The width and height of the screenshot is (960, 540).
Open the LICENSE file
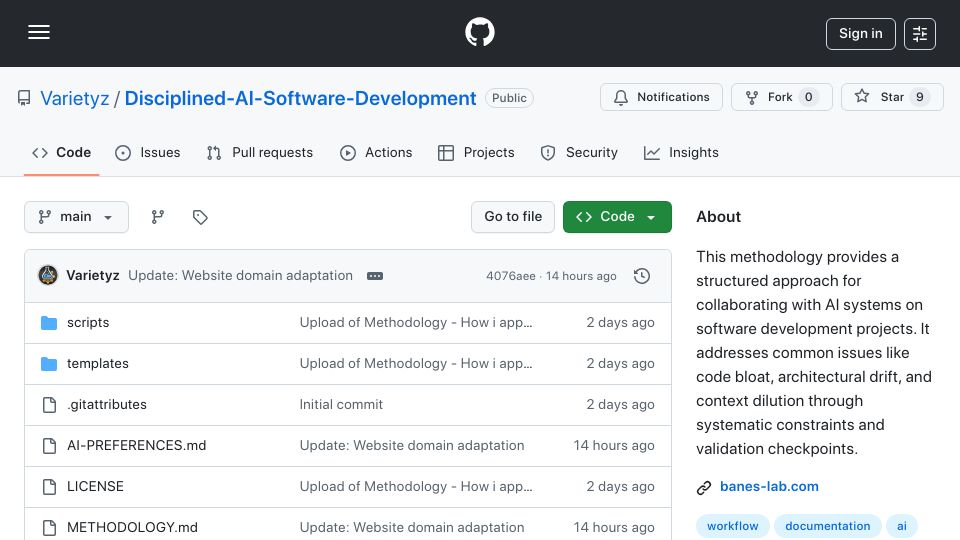click(x=96, y=487)
